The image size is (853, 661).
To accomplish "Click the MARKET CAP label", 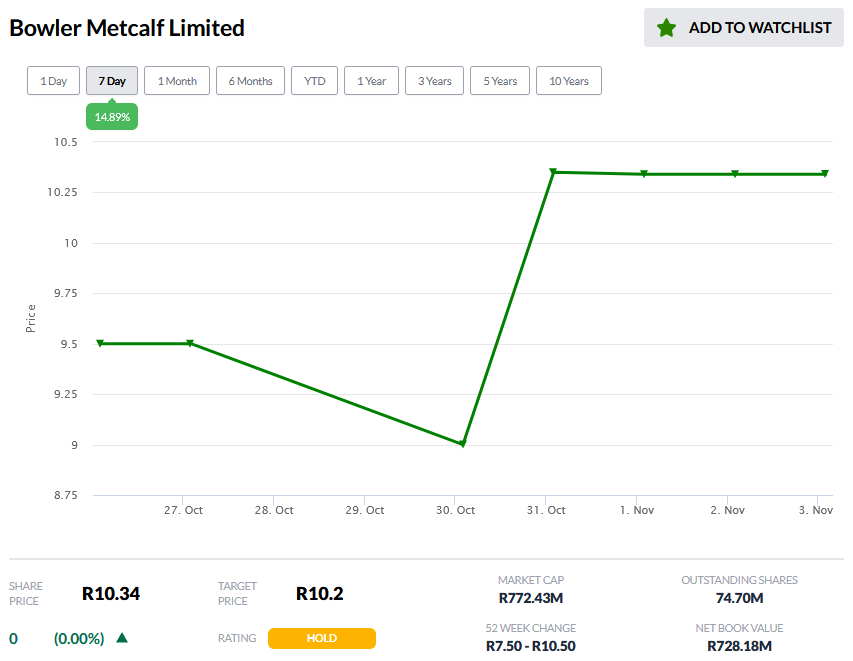I will pyautogui.click(x=531, y=580).
